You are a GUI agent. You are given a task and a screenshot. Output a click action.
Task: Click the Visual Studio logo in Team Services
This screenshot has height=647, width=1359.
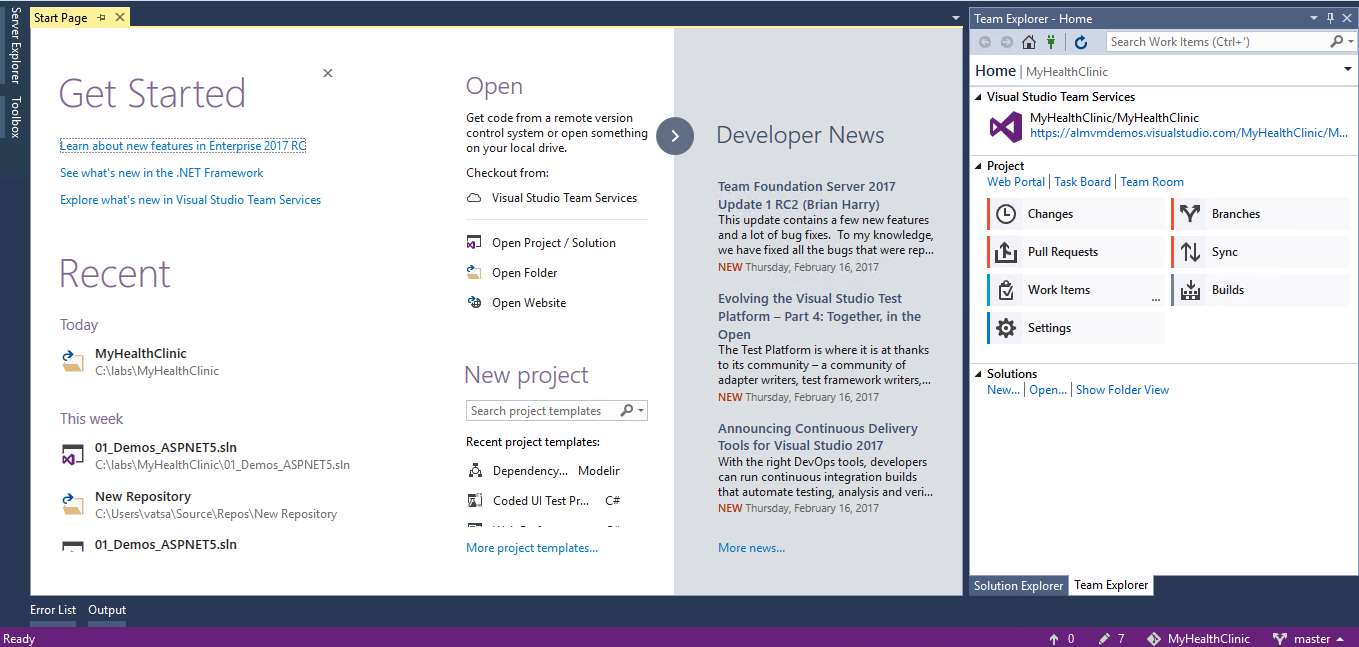pos(1006,127)
